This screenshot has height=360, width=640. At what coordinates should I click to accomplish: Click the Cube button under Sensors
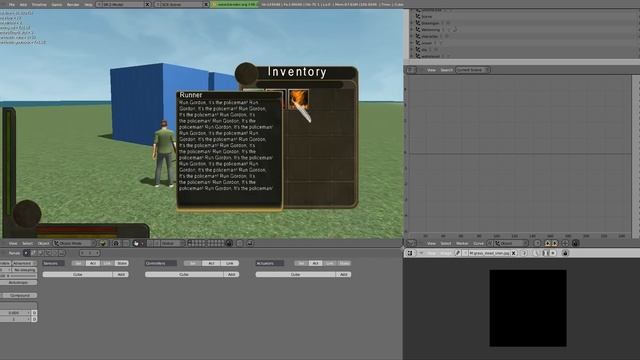tap(78, 274)
